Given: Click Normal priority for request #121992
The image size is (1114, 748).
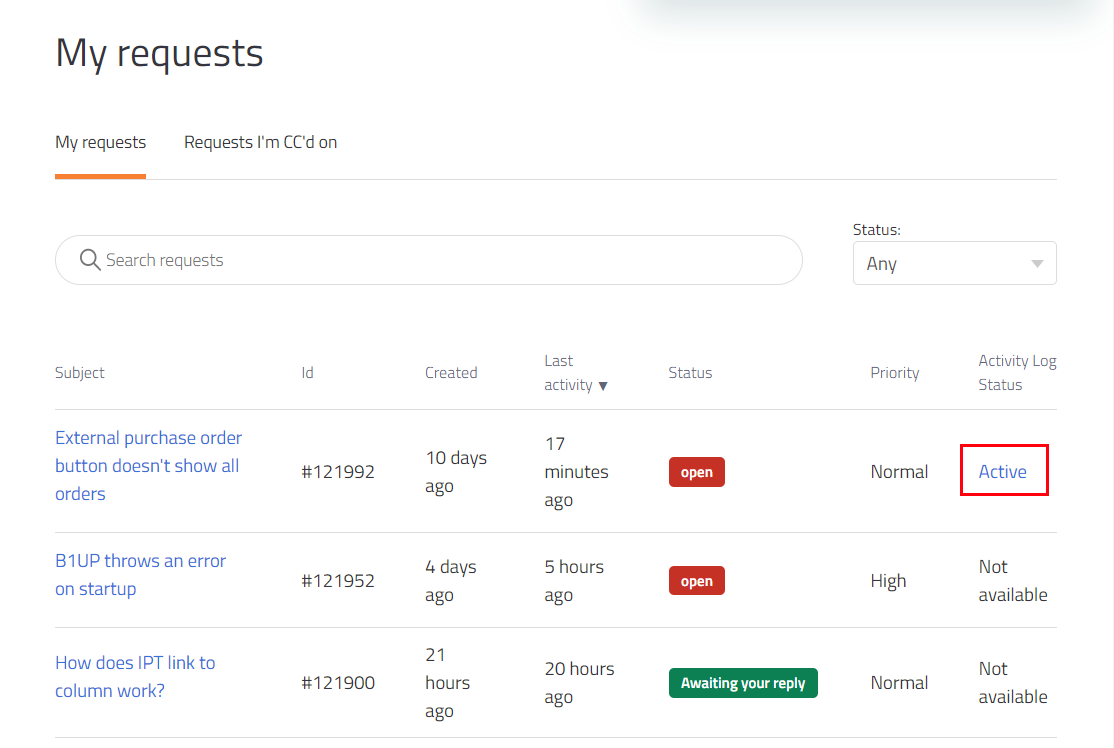Looking at the screenshot, I should coord(899,472).
